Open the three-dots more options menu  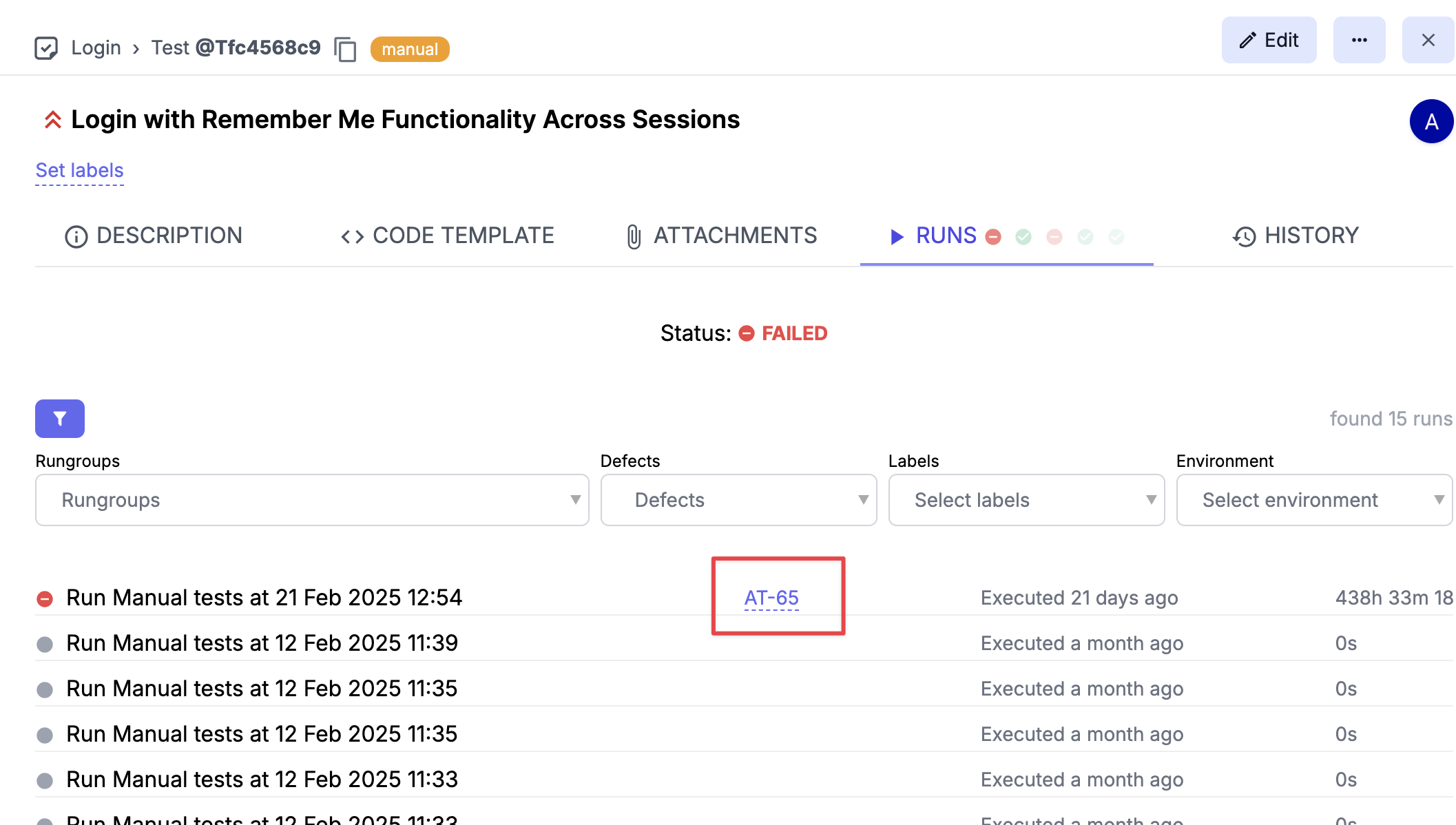pos(1359,40)
